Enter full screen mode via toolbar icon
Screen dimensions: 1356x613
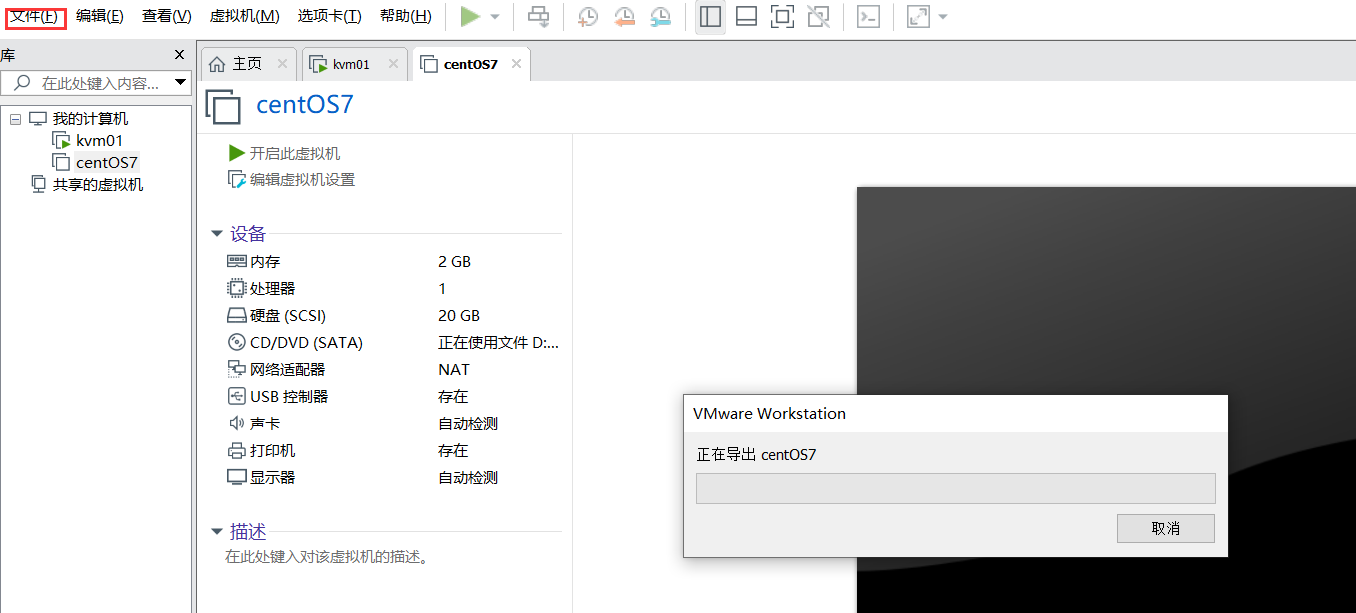[782, 16]
